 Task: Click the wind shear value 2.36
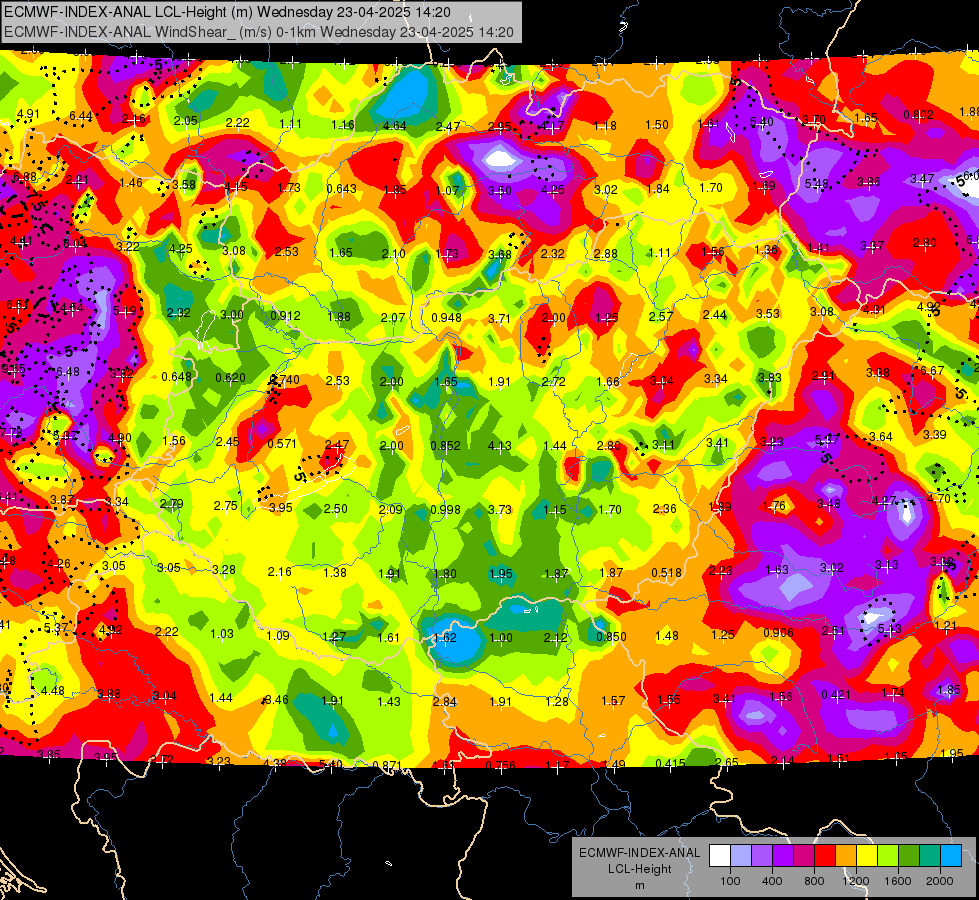[664, 509]
